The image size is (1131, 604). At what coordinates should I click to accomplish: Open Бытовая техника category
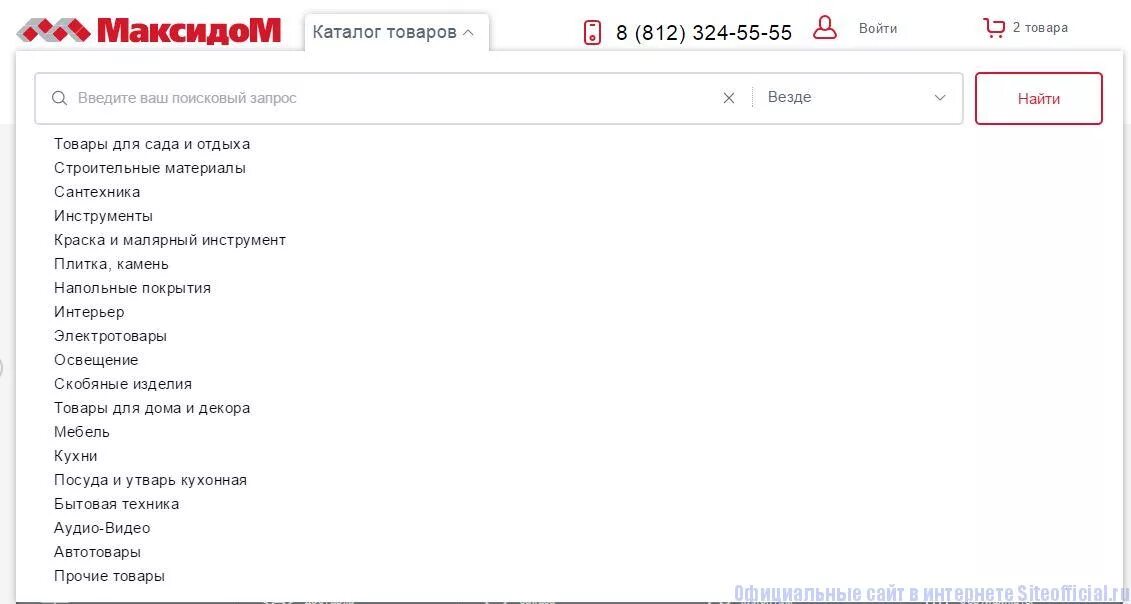click(116, 504)
